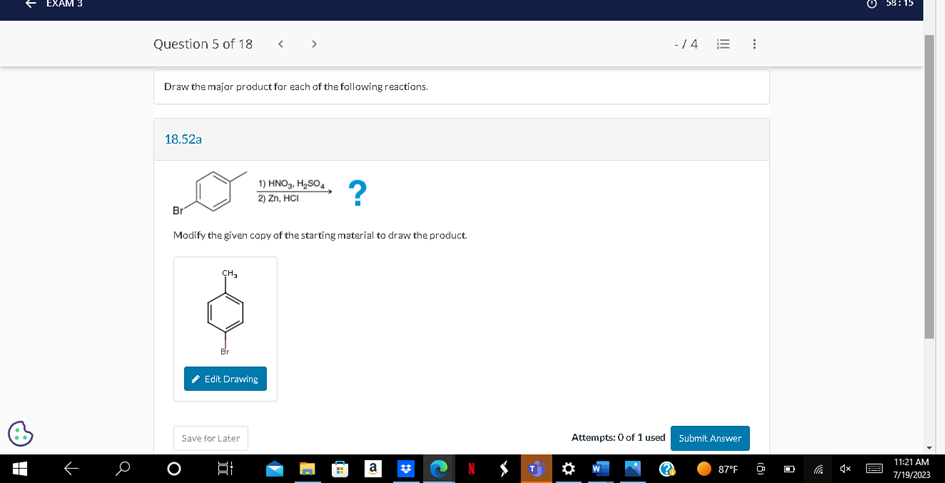The width and height of the screenshot is (945, 483).
Task: Open Amazon app in taskbar
Action: point(373,469)
